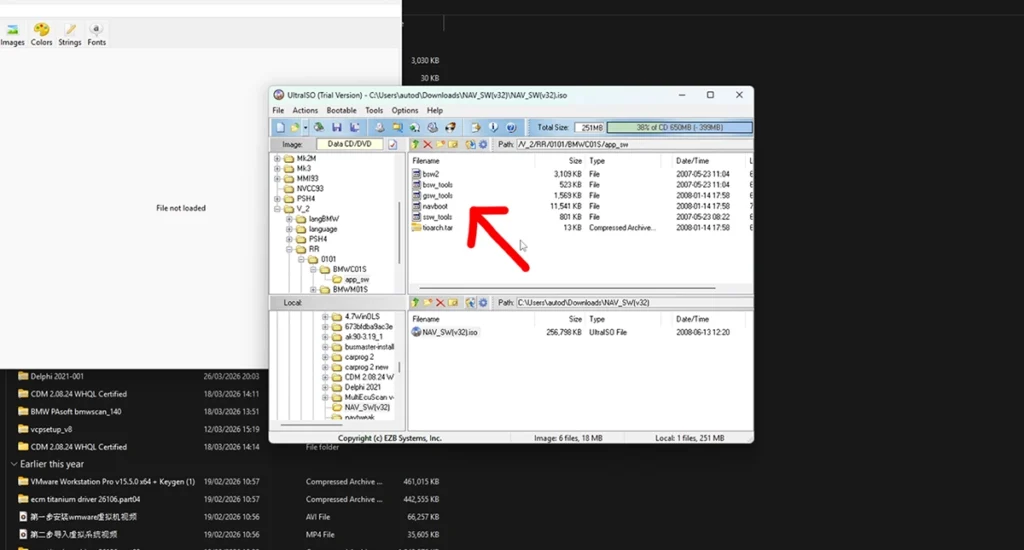Collapse the Earlier this year group in Explorer
The width and height of the screenshot is (1024, 550).
[x=14, y=464]
